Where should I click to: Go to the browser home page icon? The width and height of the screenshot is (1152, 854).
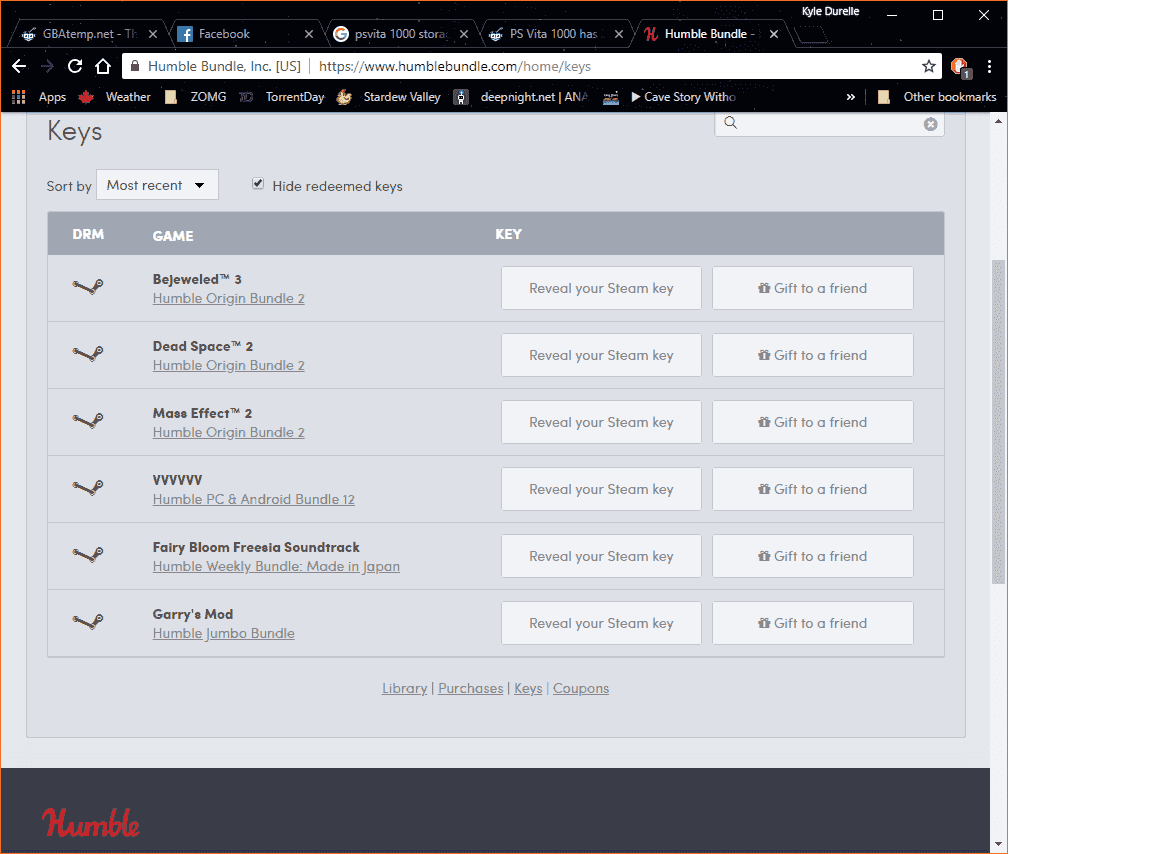(x=103, y=66)
